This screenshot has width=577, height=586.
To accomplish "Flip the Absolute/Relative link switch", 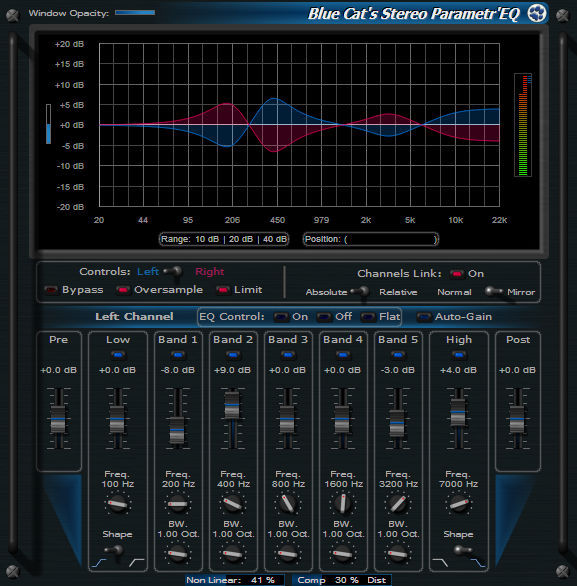I will click(x=361, y=292).
